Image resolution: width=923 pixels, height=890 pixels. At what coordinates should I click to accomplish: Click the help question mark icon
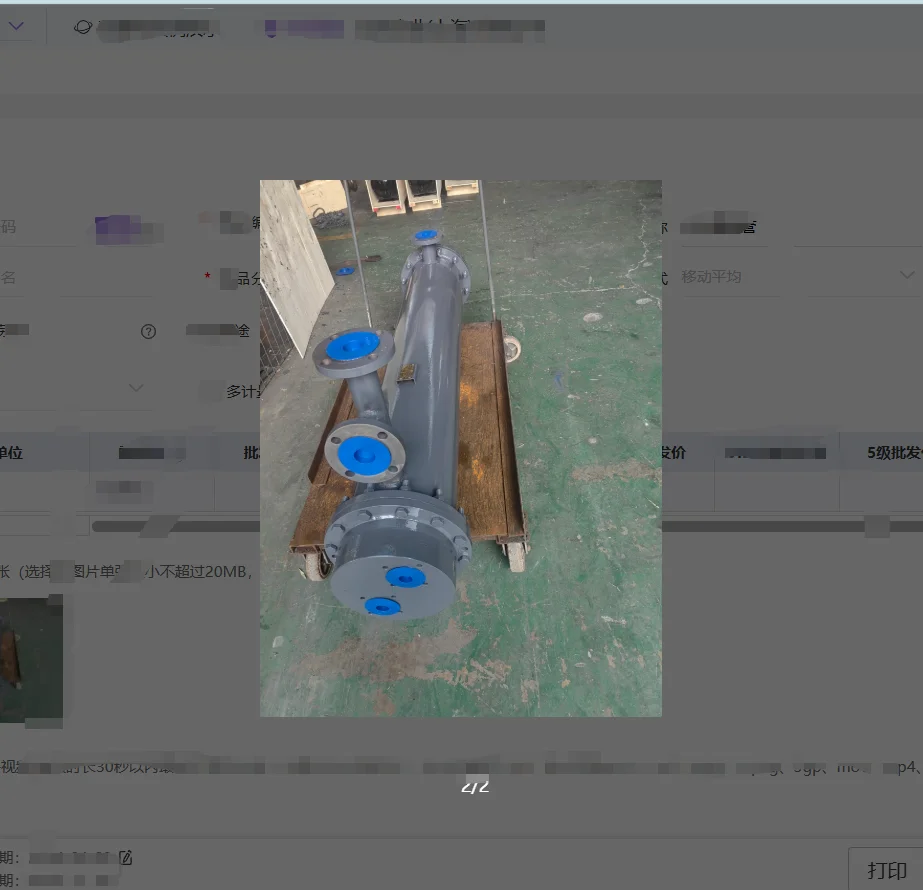point(148,331)
